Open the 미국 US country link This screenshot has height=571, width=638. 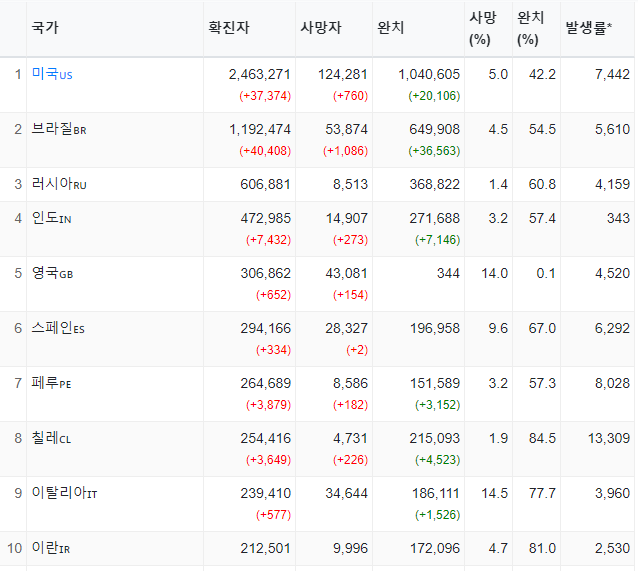pos(52,74)
